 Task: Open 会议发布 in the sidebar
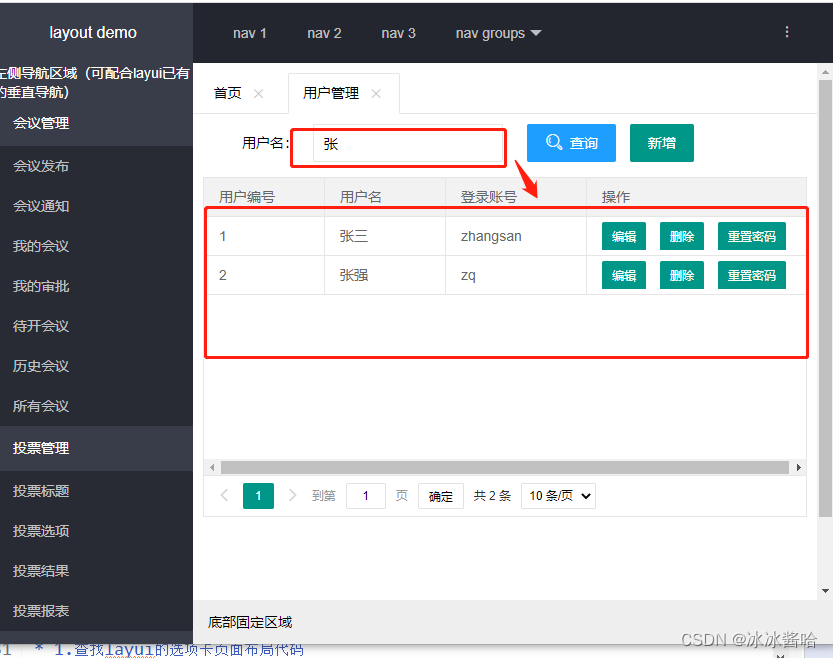pos(96,166)
